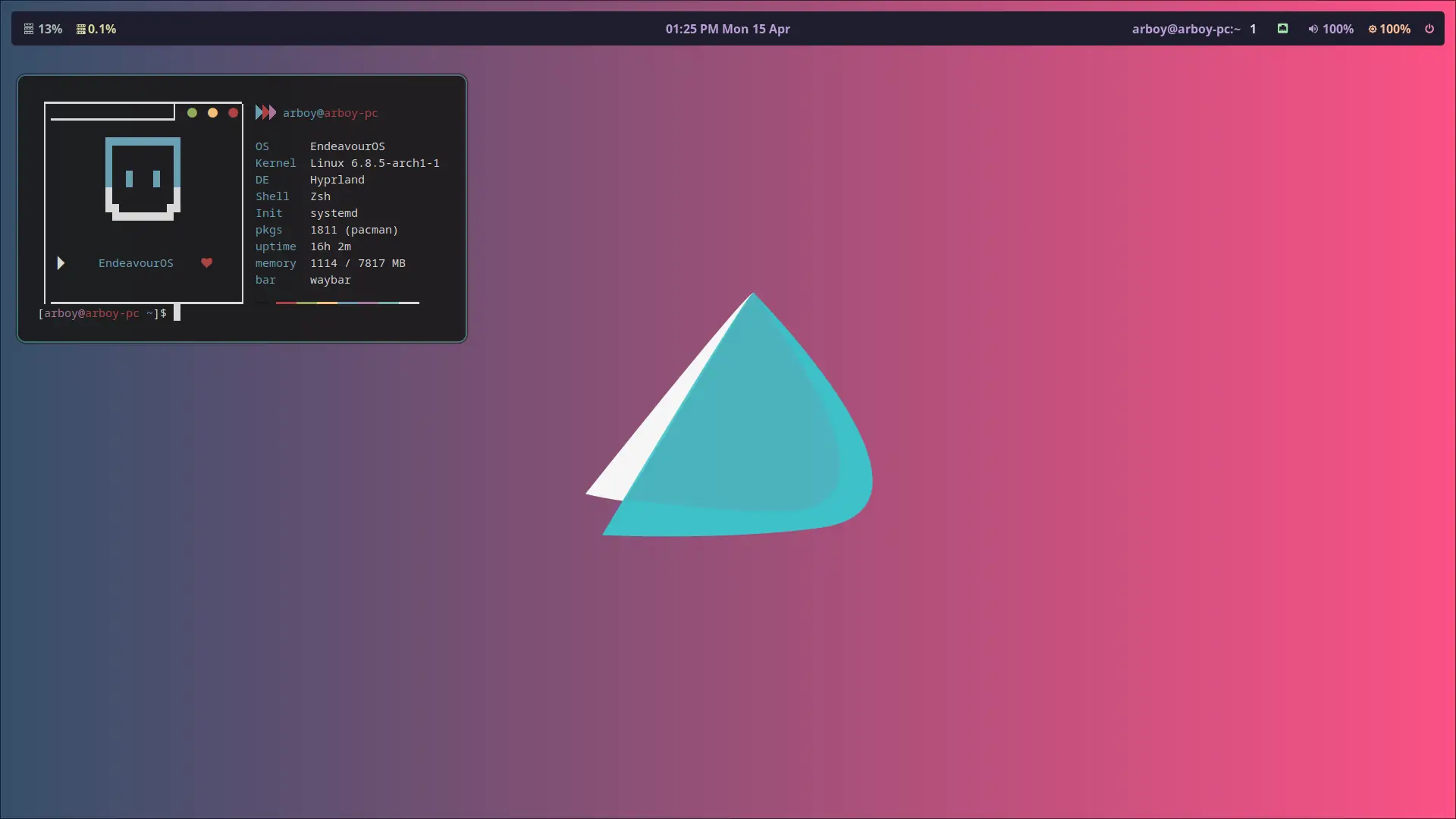This screenshot has height=819, width=1456.
Task: Click the arboy@arboy-pc:~ window title in bar
Action: tap(1185, 29)
